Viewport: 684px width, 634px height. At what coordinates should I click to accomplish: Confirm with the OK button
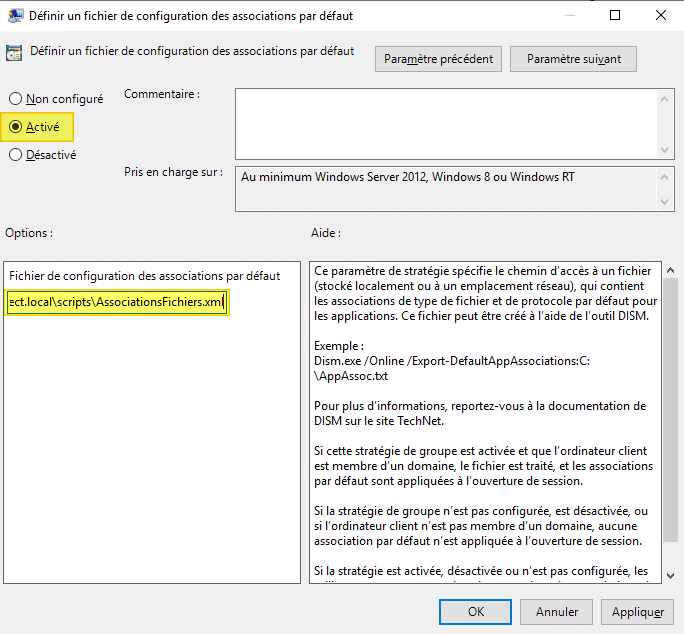(x=475, y=612)
